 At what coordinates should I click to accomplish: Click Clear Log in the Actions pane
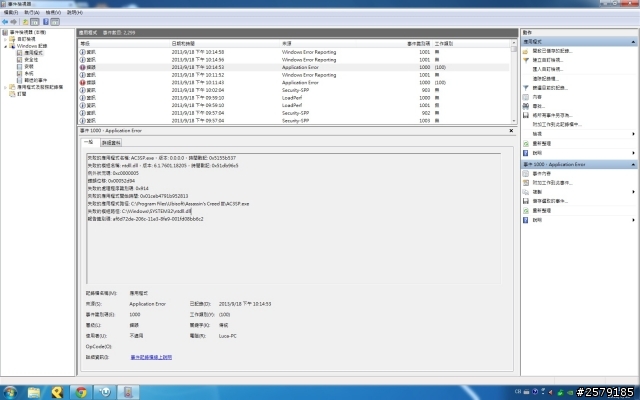545,79
